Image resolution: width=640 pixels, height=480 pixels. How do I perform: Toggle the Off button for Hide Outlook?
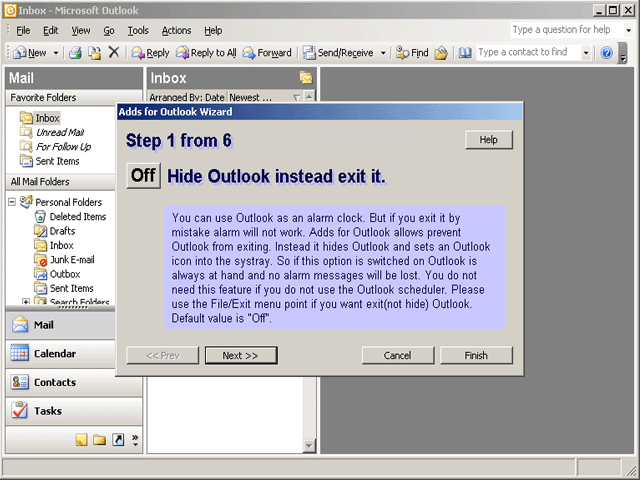(x=143, y=176)
